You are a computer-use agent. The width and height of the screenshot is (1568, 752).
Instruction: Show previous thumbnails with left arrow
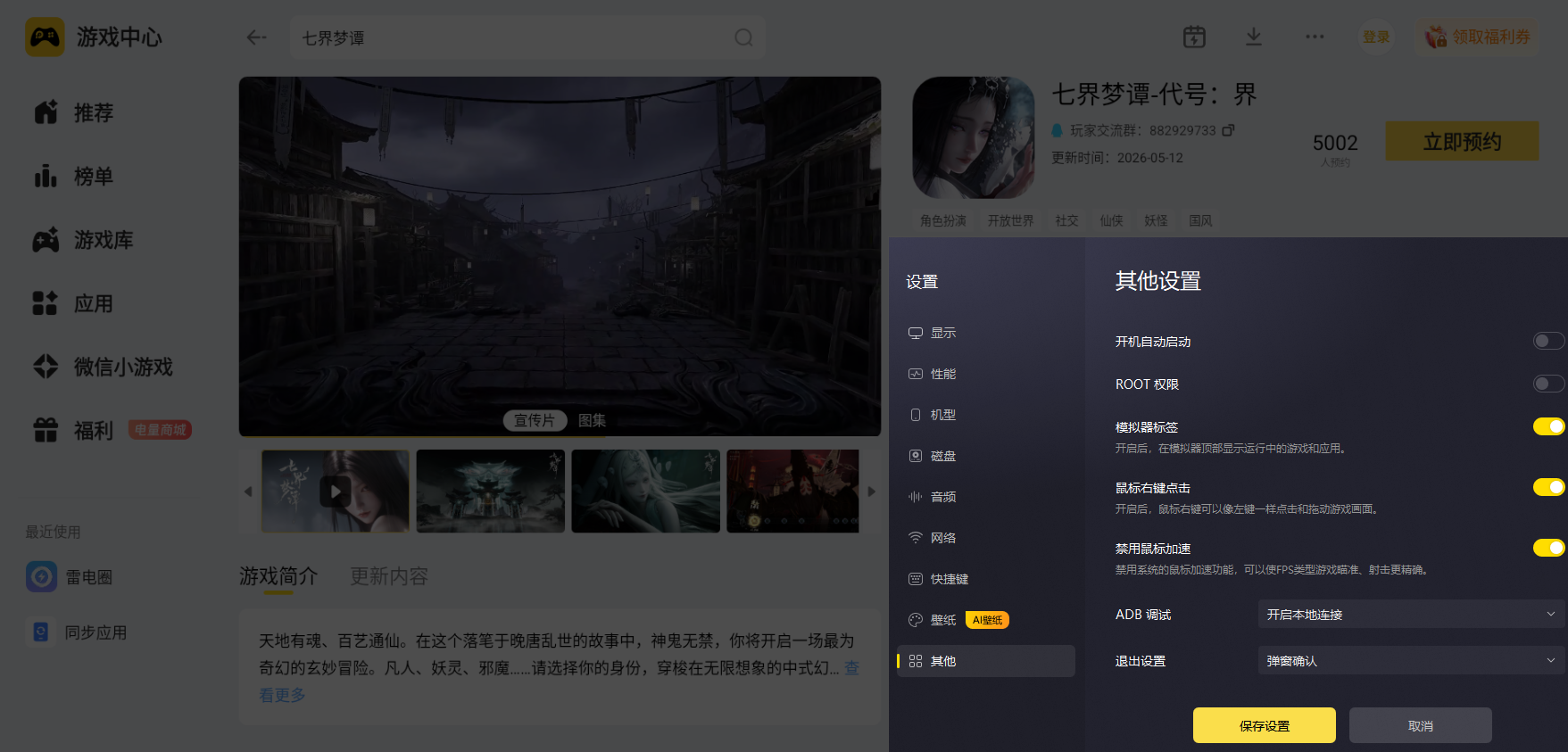point(248,492)
